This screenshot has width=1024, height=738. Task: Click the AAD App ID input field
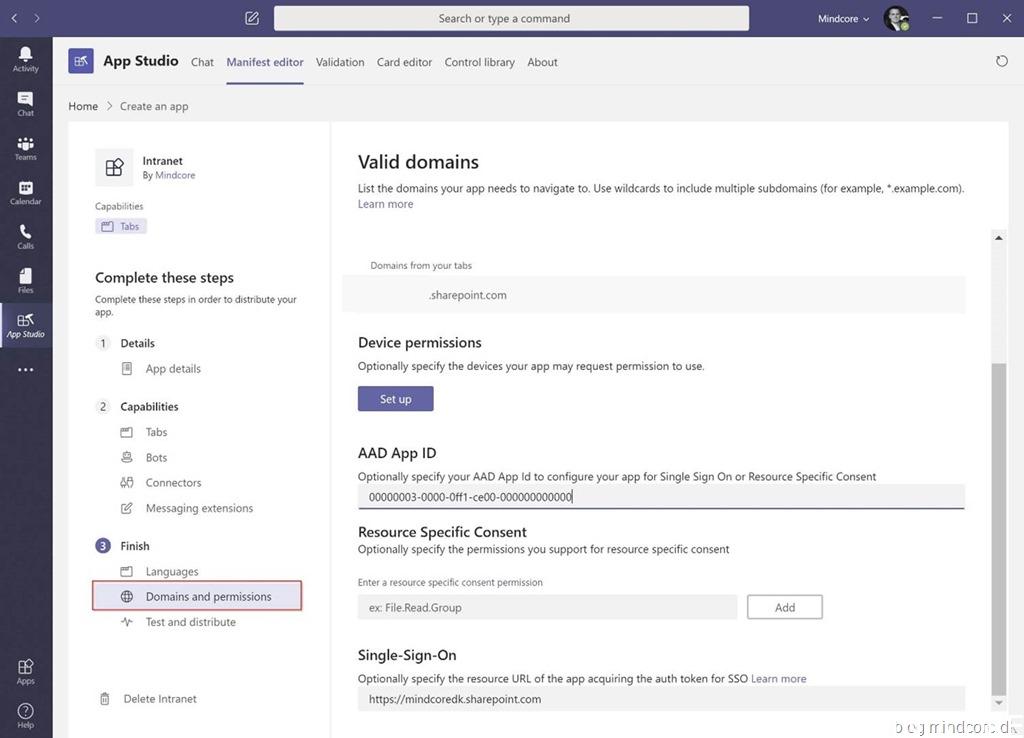click(x=660, y=497)
